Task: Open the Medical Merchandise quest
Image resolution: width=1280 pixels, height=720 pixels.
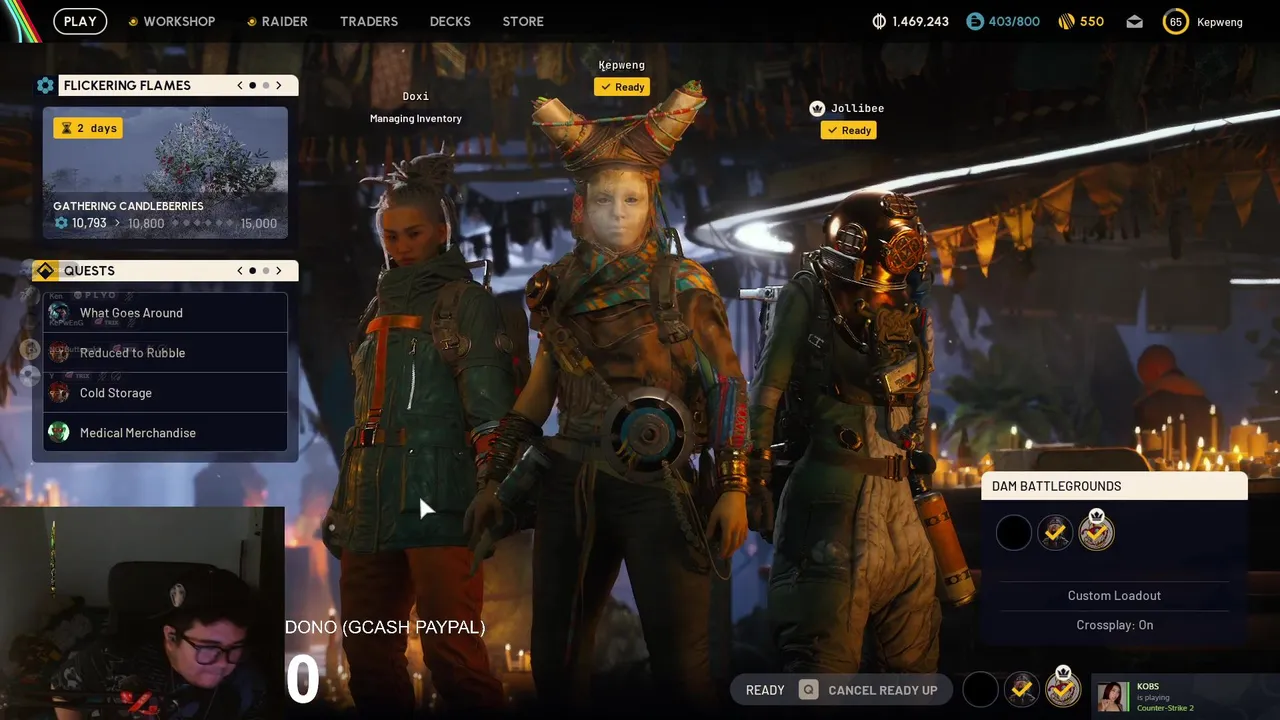Action: 165,433
